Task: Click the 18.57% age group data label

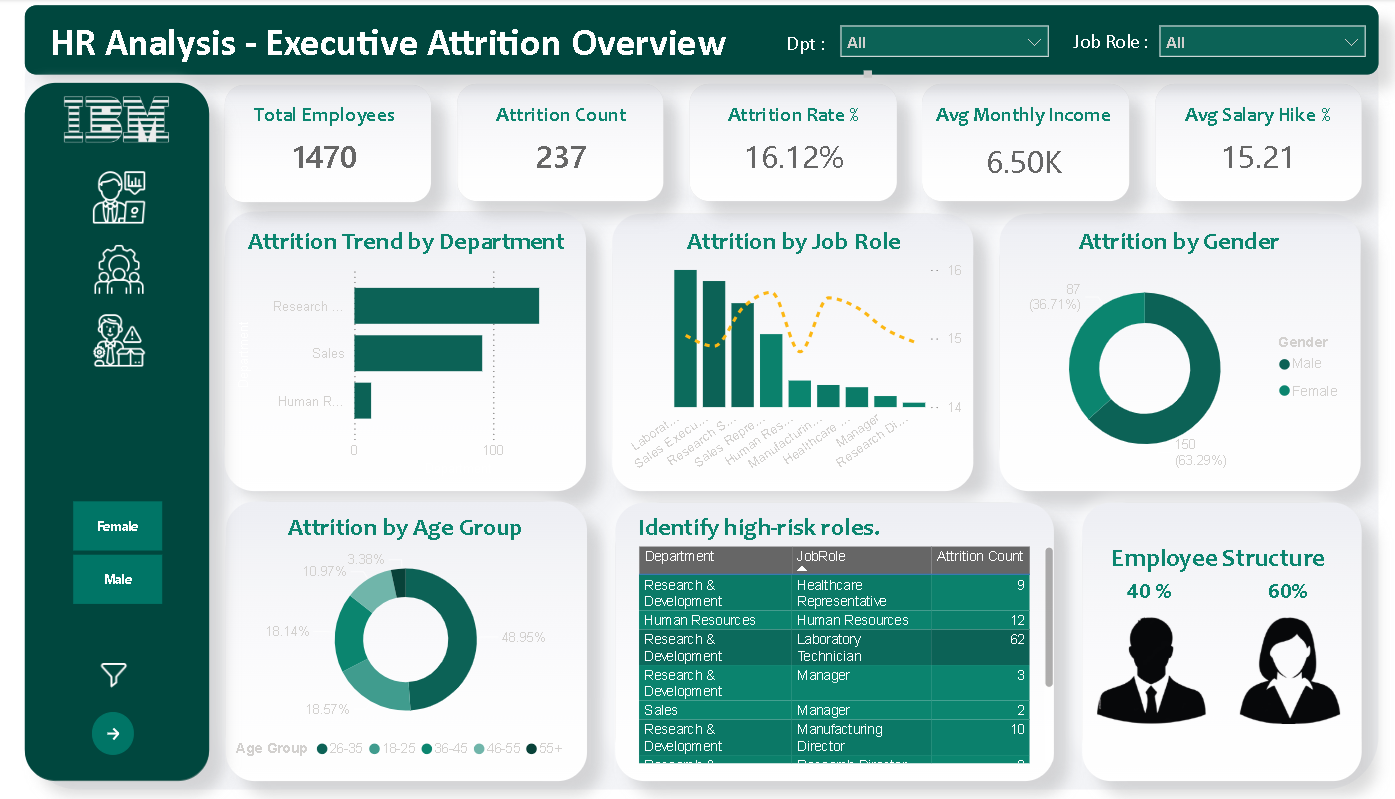Action: point(328,709)
